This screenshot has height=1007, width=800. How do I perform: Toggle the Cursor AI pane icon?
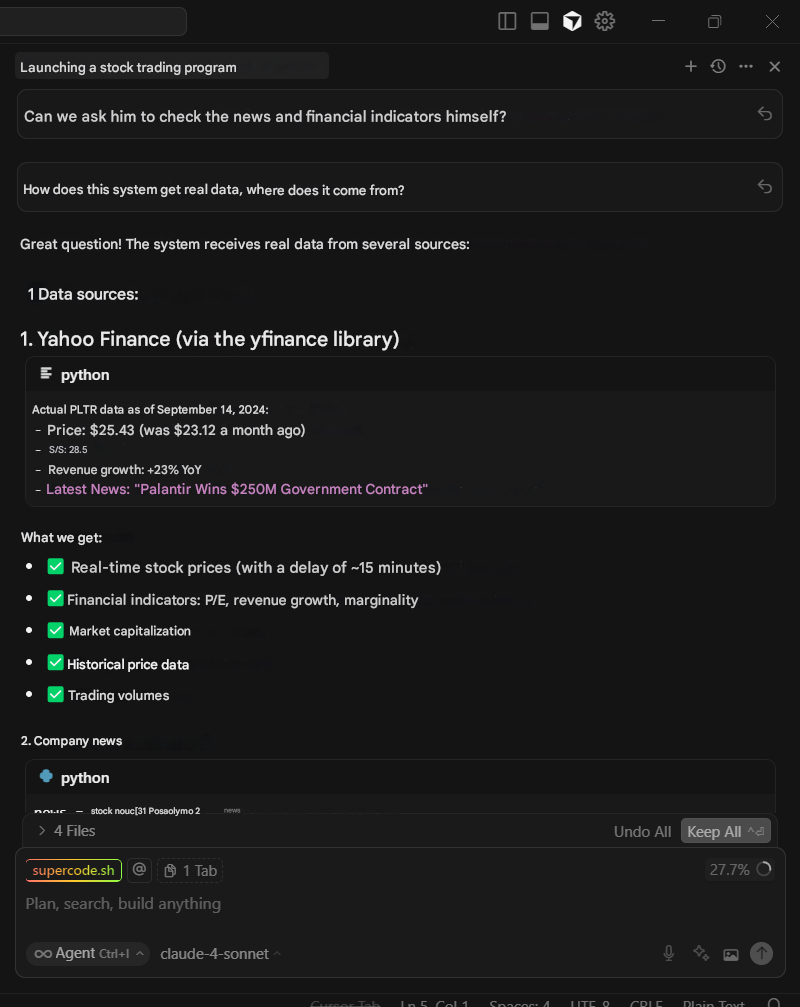[x=572, y=21]
